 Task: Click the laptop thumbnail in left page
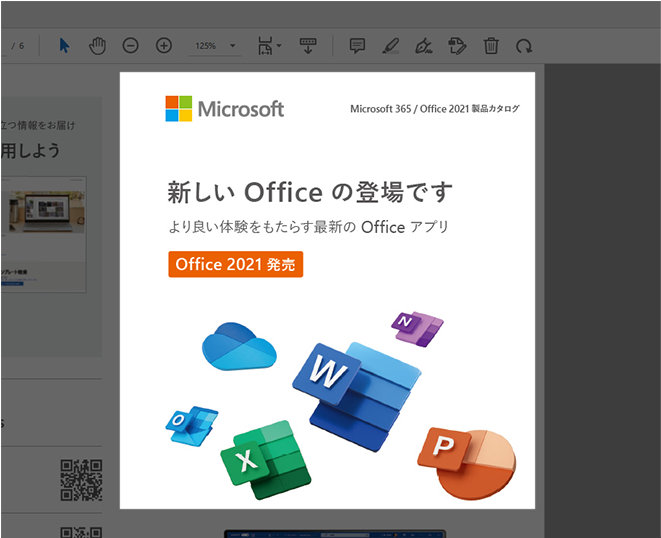click(47, 212)
